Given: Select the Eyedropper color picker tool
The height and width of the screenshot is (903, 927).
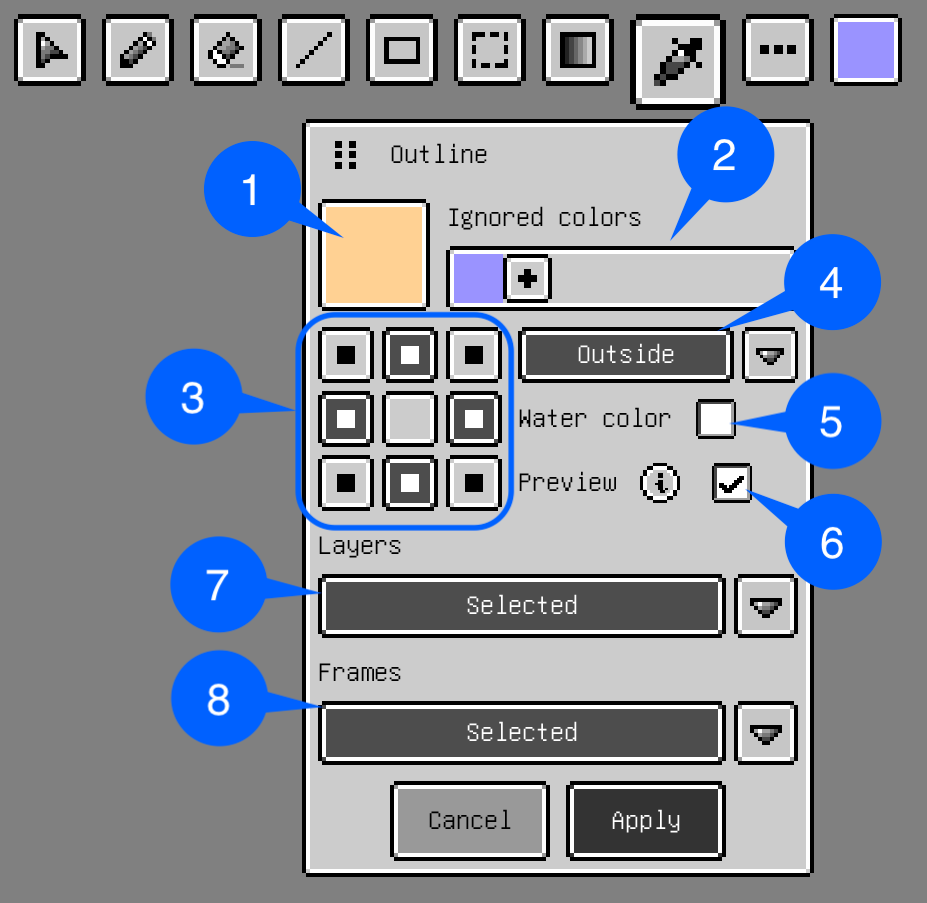Looking at the screenshot, I should 677,60.
